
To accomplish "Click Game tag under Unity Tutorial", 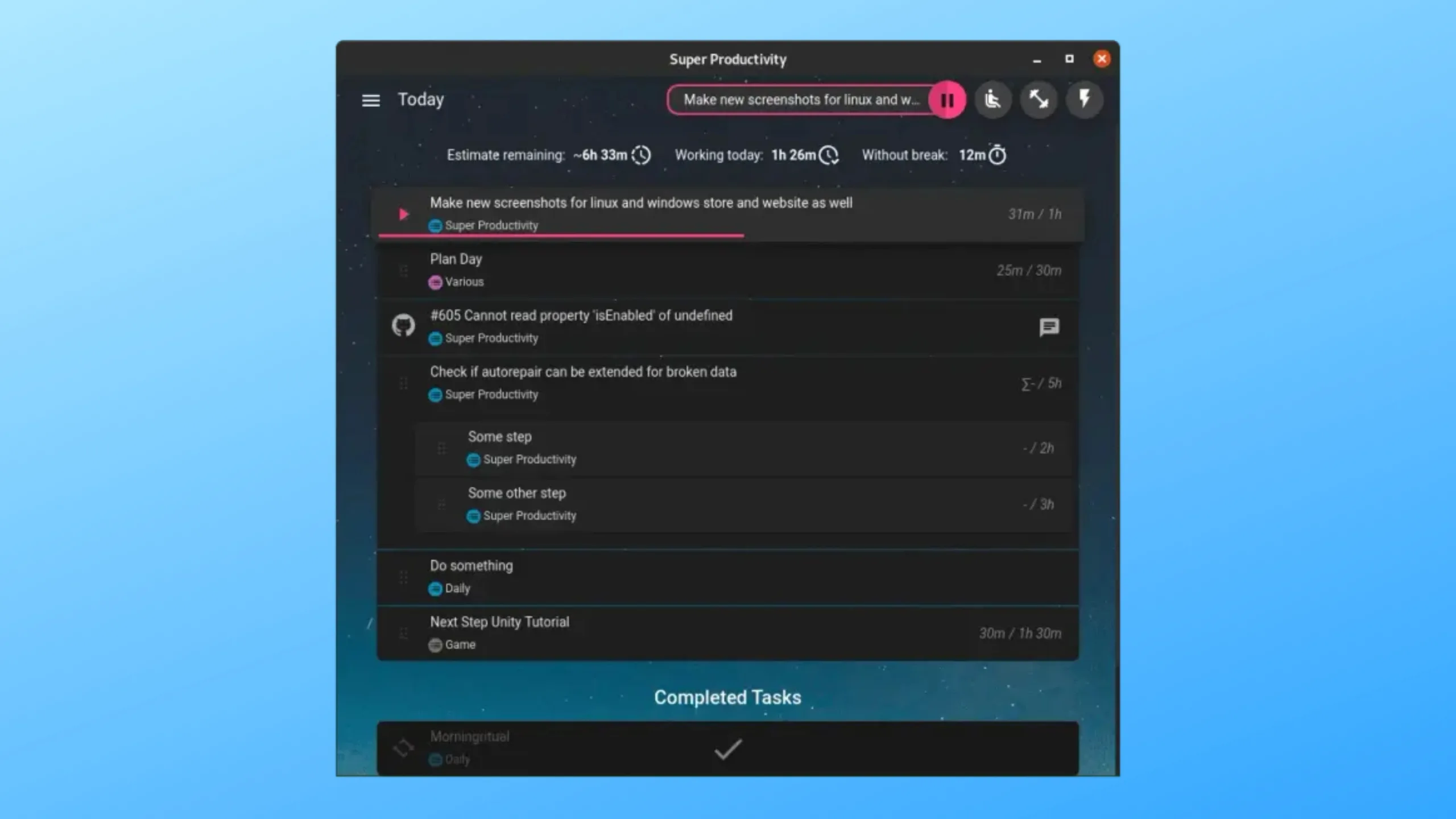I will (x=452, y=645).
